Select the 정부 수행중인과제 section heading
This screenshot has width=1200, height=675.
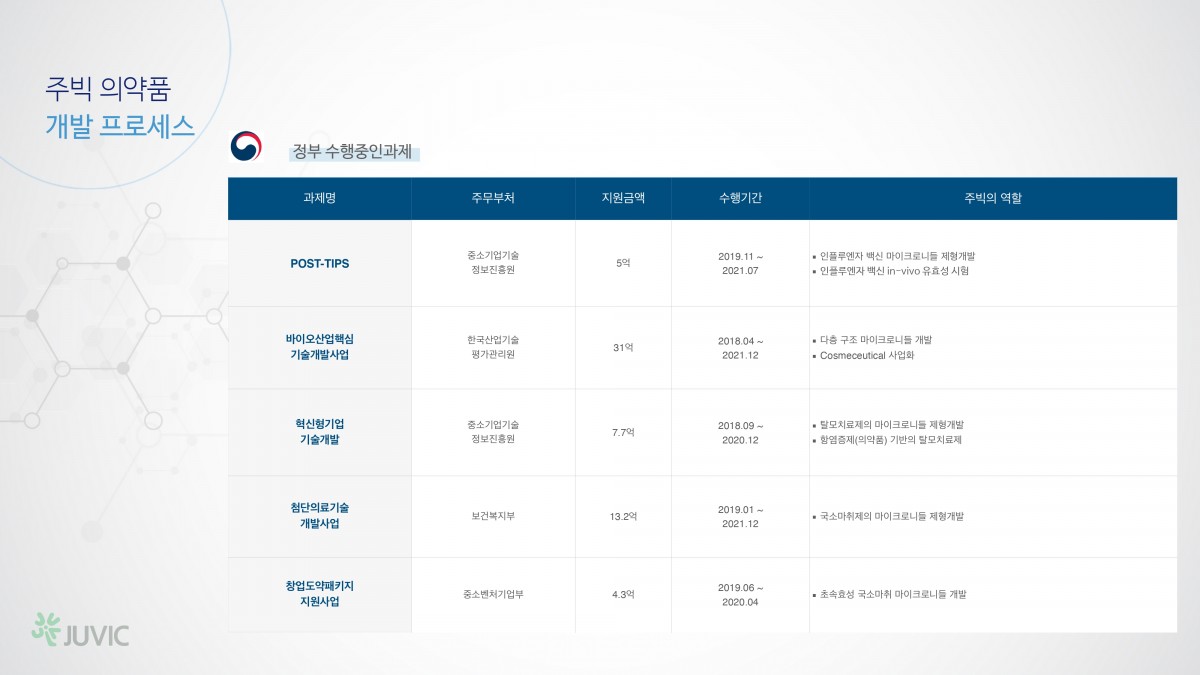tap(351, 152)
